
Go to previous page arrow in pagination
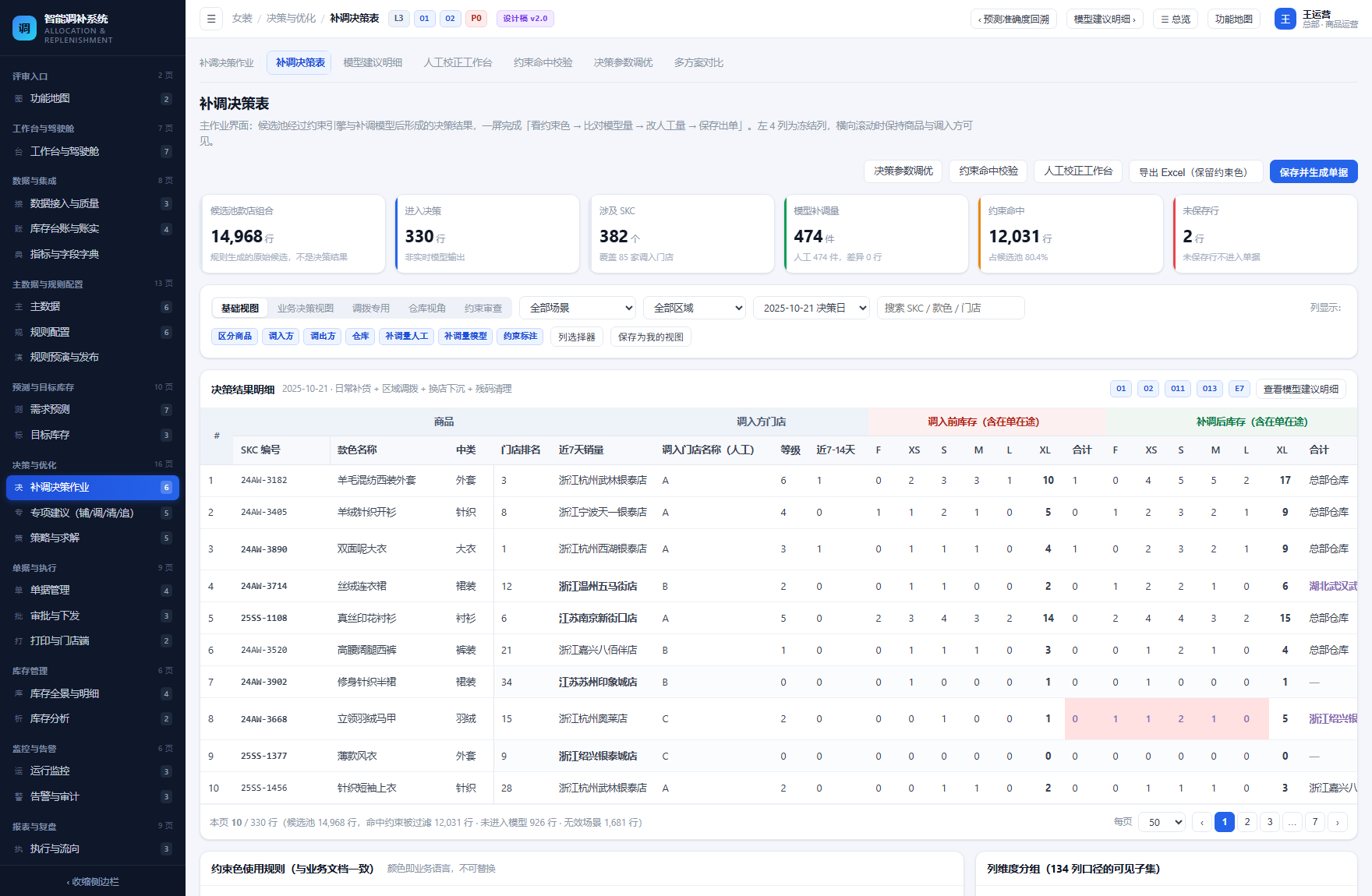(x=1202, y=822)
